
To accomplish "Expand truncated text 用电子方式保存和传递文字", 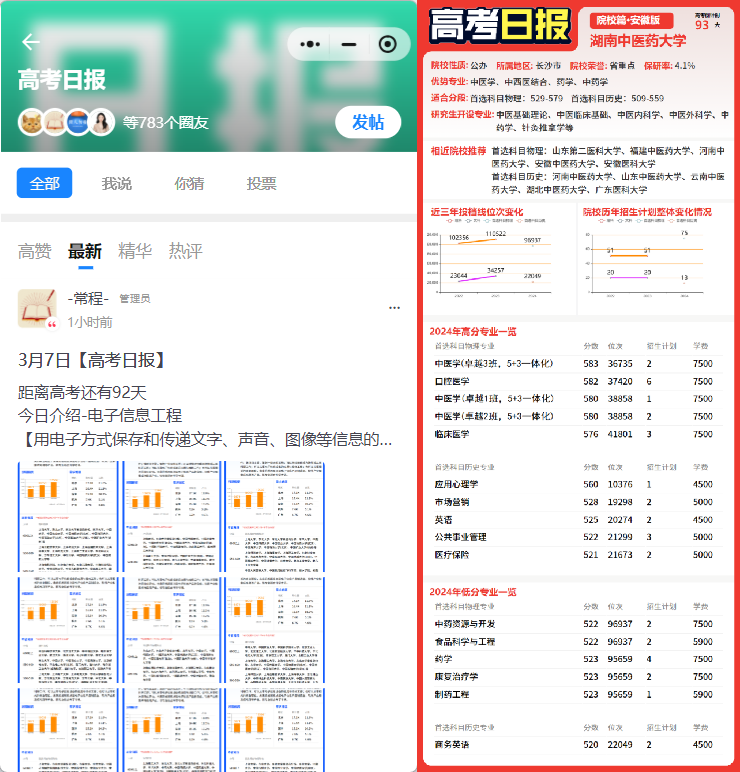I will [205, 439].
